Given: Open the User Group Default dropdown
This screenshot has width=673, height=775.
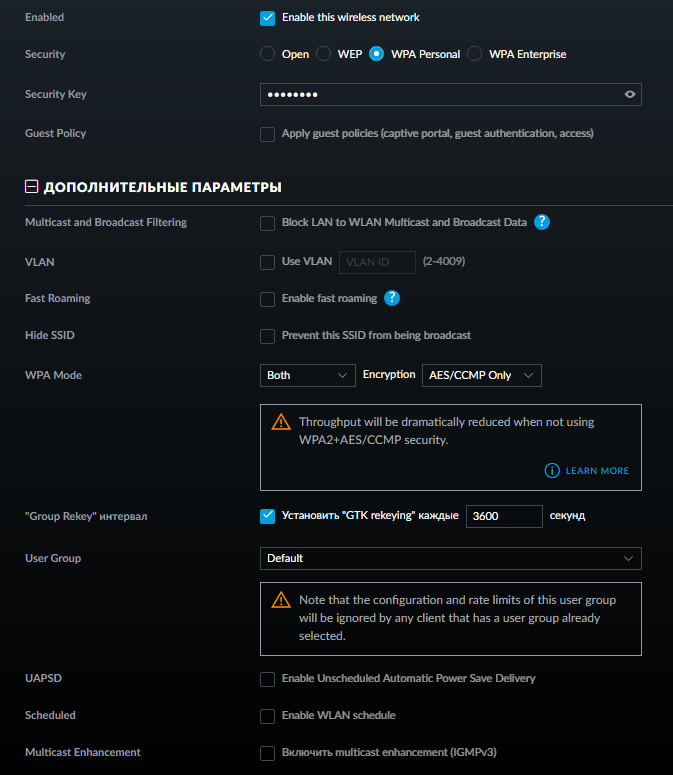Looking at the screenshot, I should 451,559.
